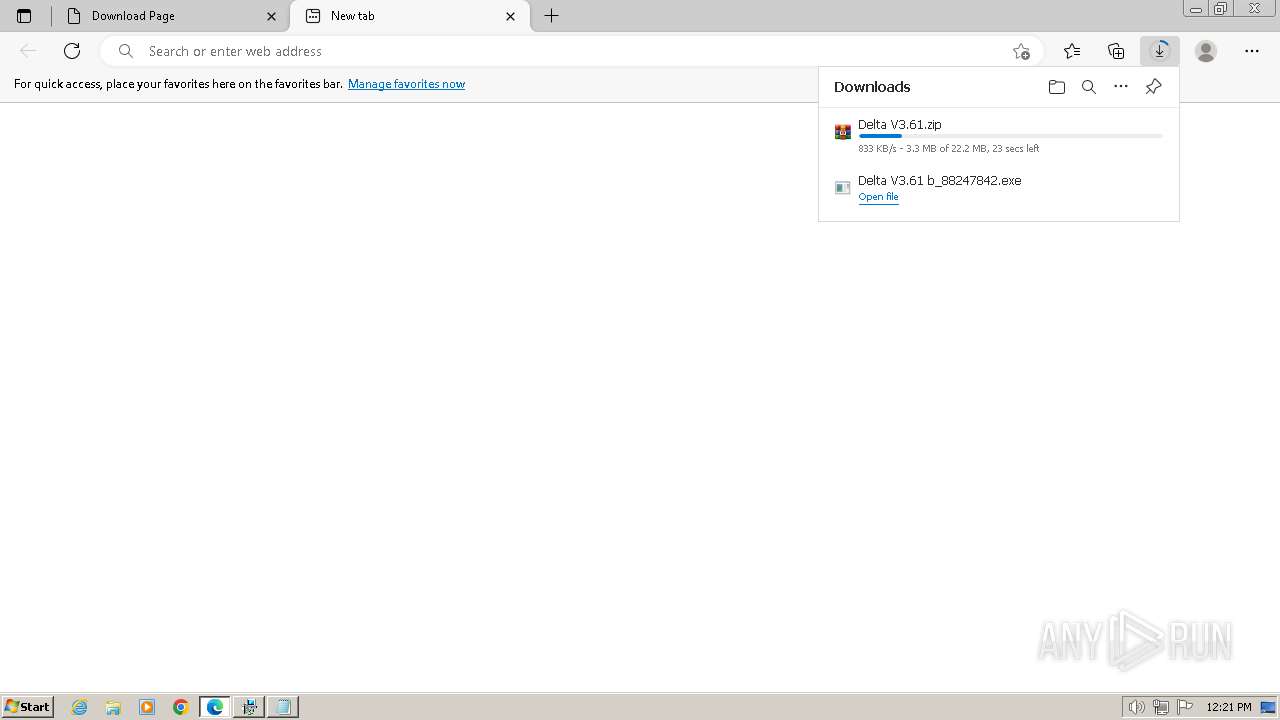Select the Delta V3.61.zip download entry
Image resolution: width=1280 pixels, height=720 pixels.
pyautogui.click(x=998, y=136)
